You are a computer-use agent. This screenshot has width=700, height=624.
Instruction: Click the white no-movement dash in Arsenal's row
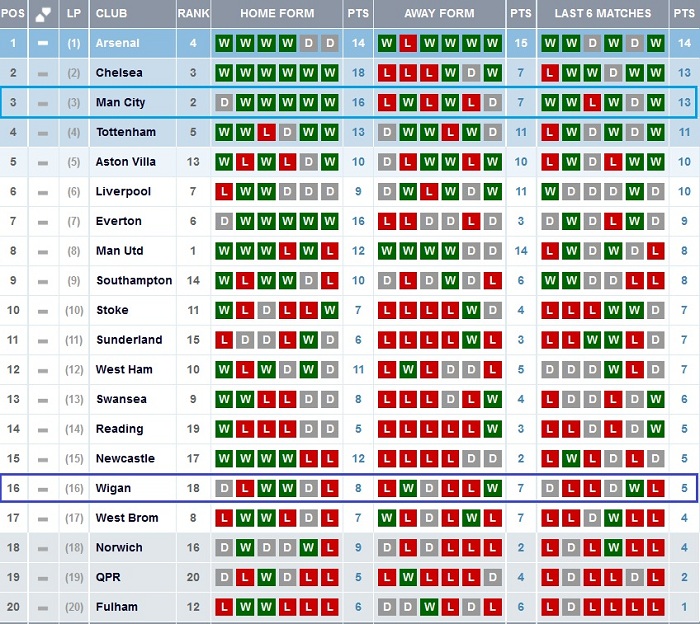click(x=43, y=43)
